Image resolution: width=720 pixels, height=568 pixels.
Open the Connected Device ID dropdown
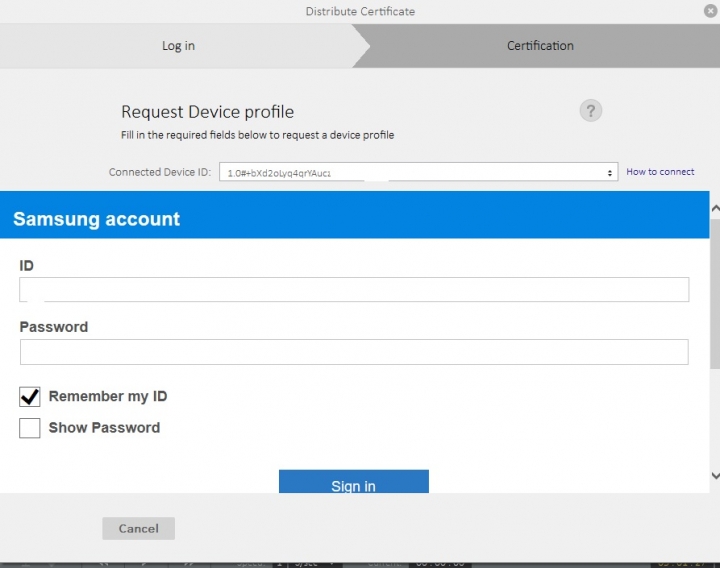pyautogui.click(x=418, y=172)
